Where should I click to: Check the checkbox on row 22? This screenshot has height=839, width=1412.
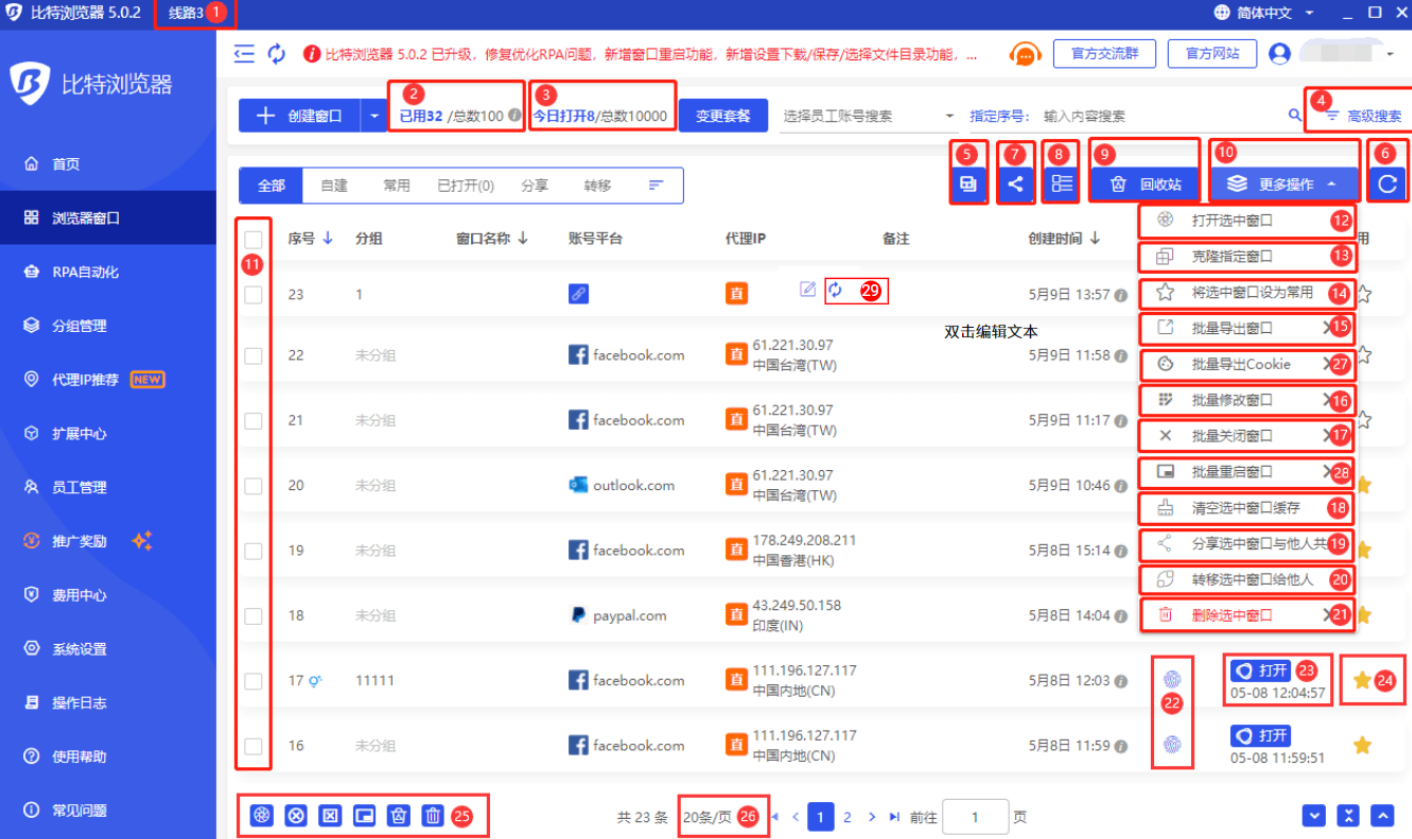253,355
